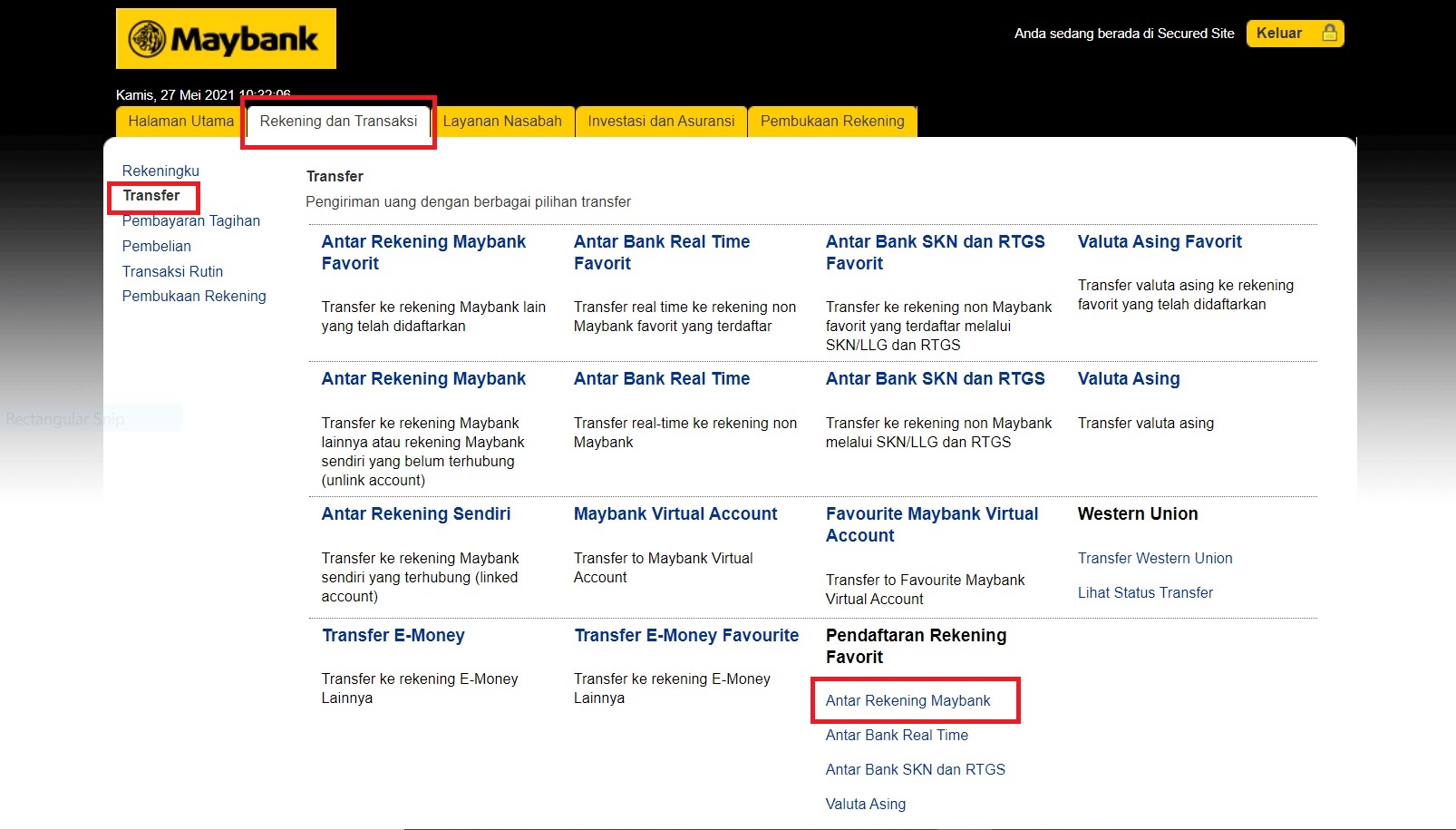This screenshot has height=830, width=1456.
Task: Open the Layanan Nasabah tab
Action: [x=502, y=122]
